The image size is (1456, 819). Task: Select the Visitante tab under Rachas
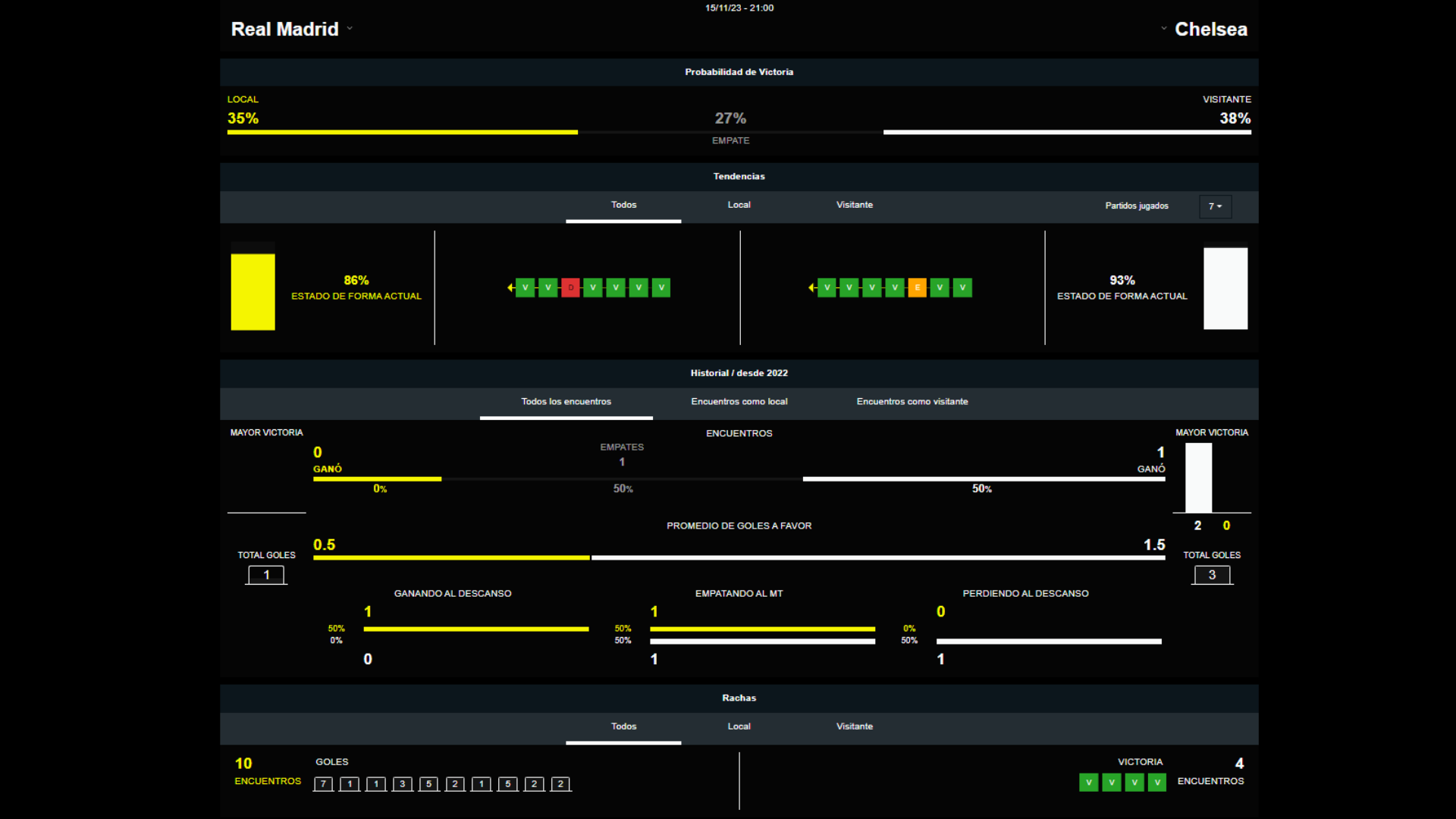pos(854,726)
